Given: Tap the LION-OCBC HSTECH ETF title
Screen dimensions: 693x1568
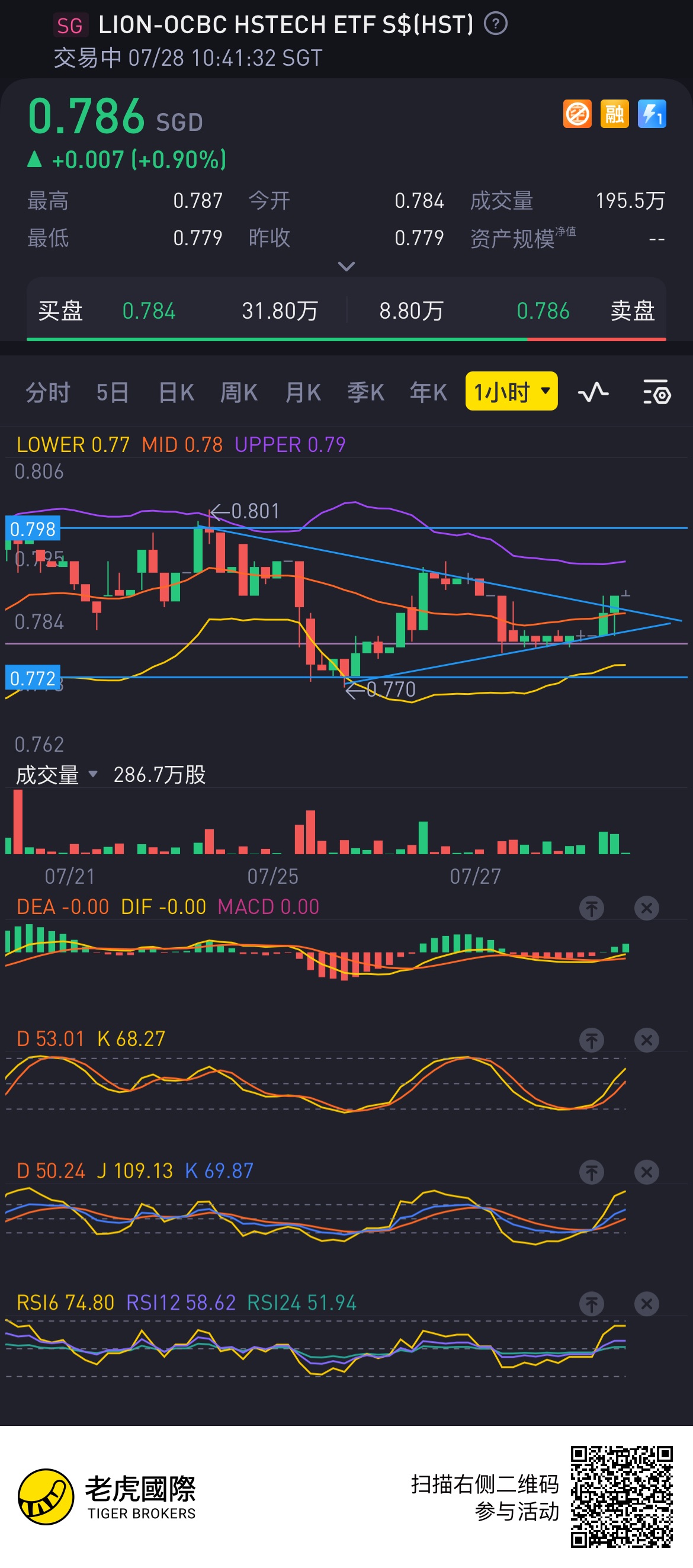Looking at the screenshot, I should click(x=286, y=25).
